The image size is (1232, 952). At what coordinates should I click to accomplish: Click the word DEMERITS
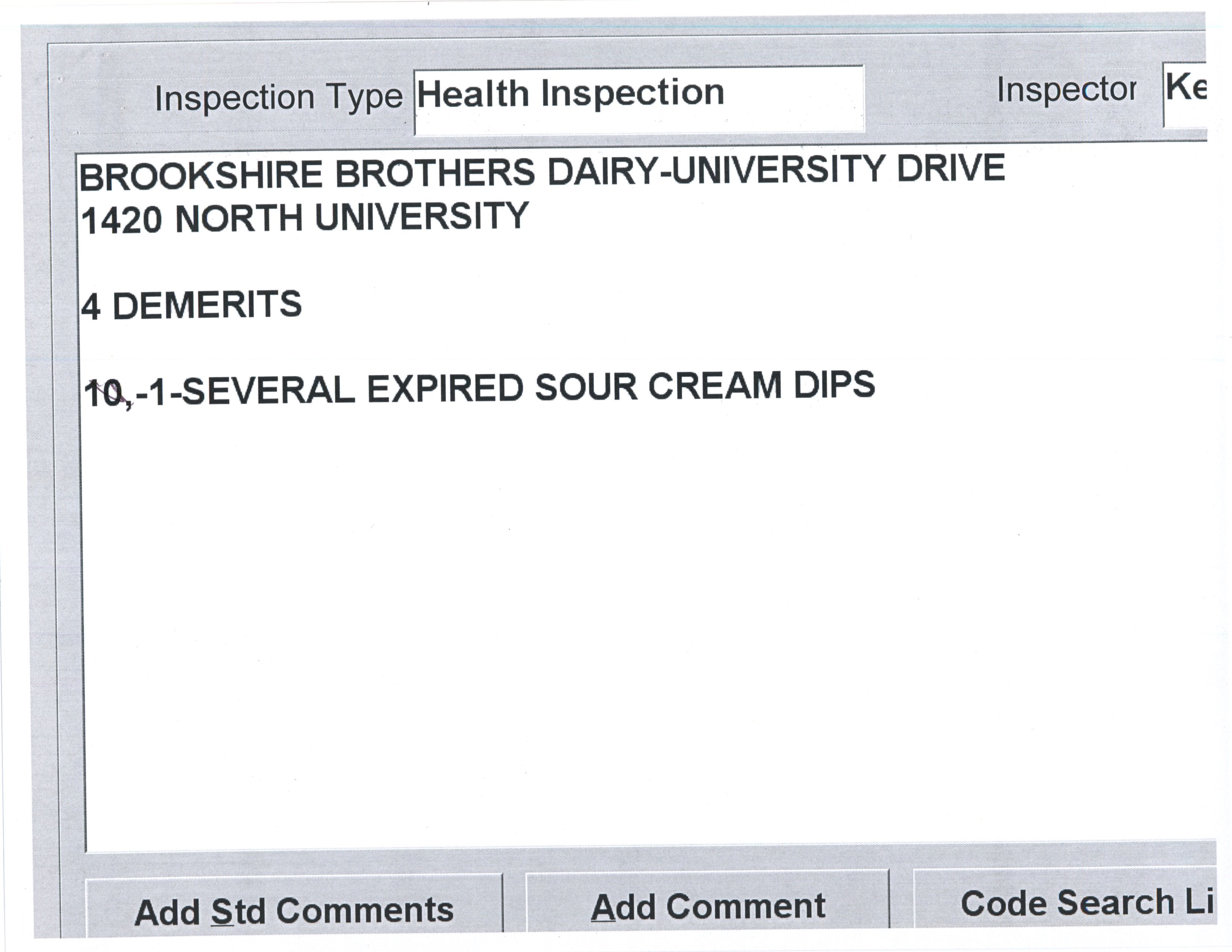(x=207, y=305)
